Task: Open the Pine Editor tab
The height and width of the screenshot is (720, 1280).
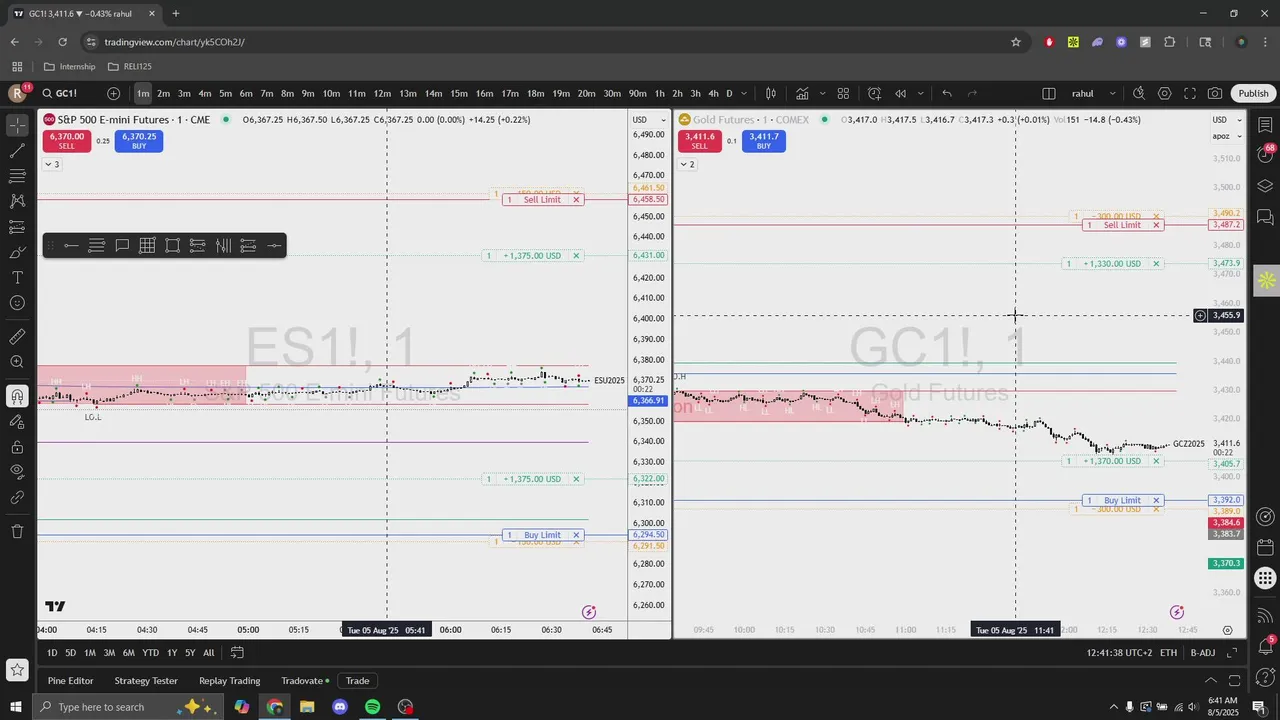Action: tap(71, 681)
